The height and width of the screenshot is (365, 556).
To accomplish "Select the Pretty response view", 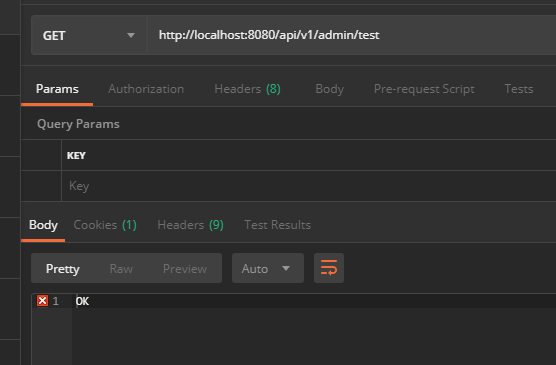I will (63, 269).
